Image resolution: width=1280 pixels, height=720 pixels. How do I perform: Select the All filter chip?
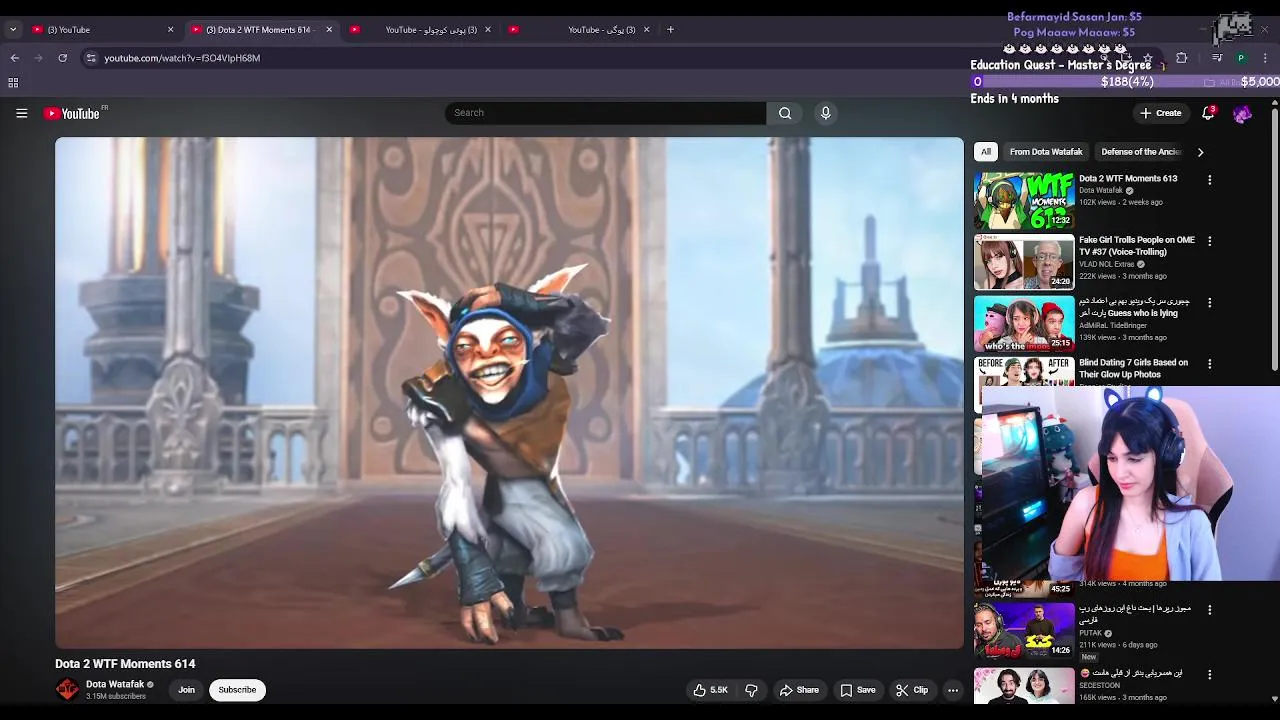point(986,152)
